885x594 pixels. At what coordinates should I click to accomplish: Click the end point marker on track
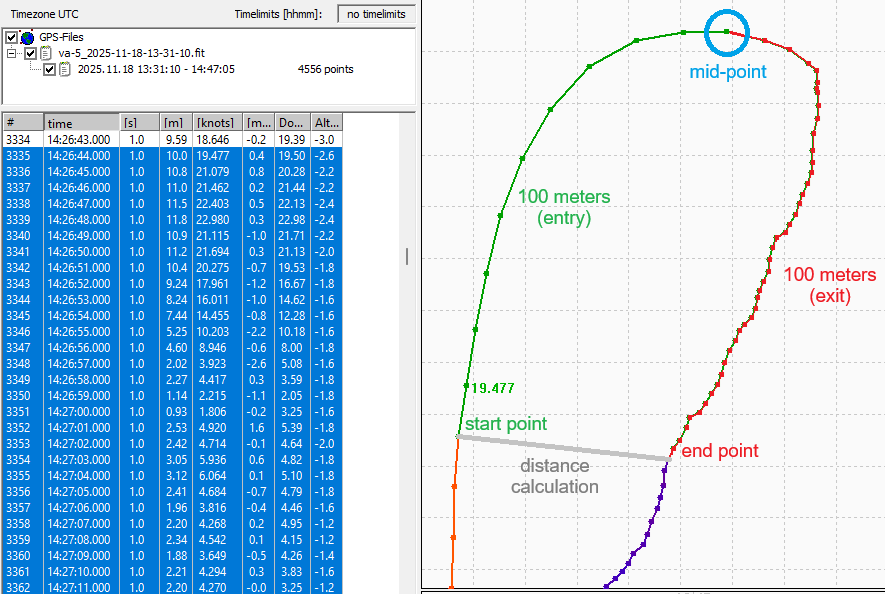tap(668, 459)
